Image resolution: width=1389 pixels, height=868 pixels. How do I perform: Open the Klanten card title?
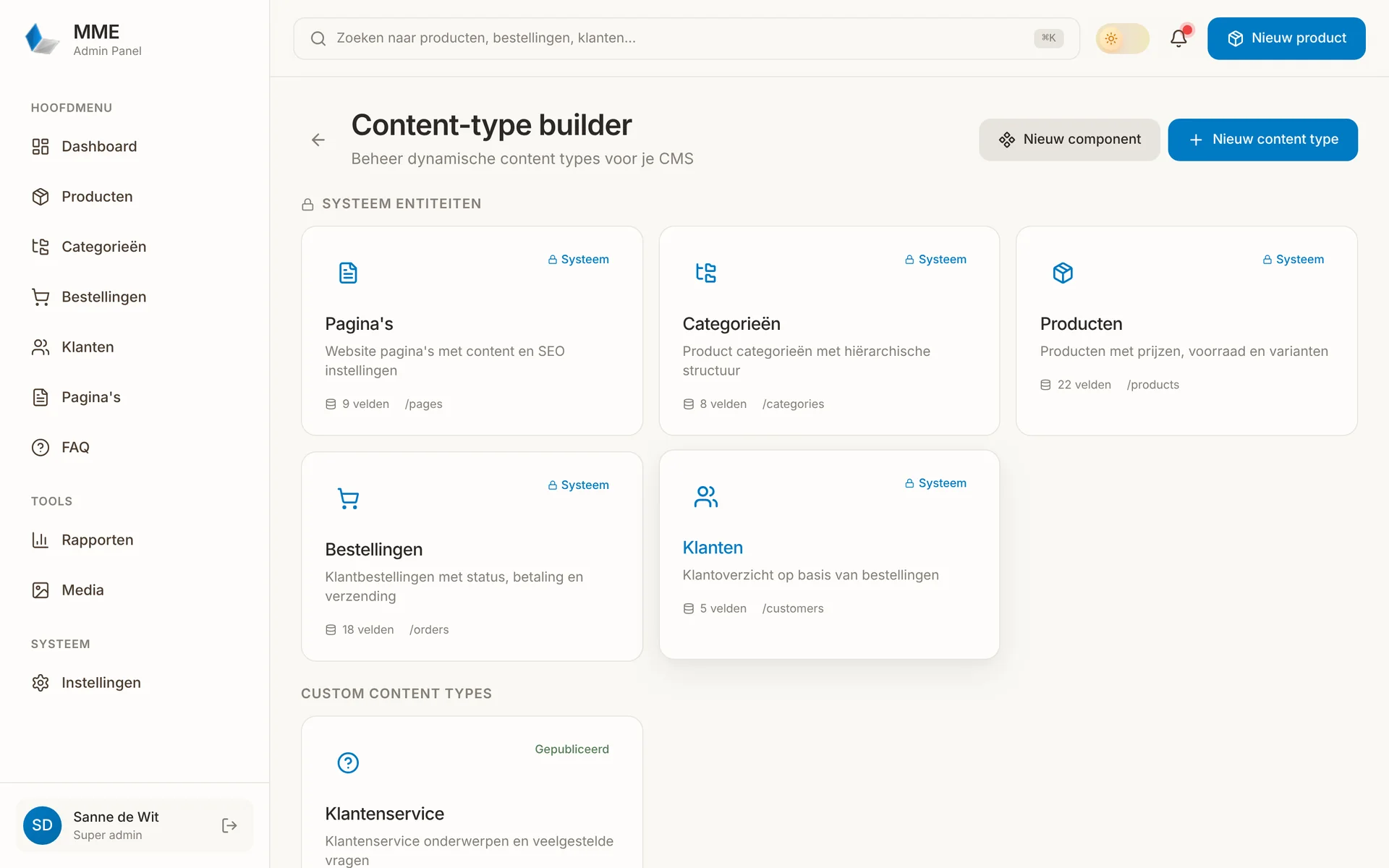713,548
